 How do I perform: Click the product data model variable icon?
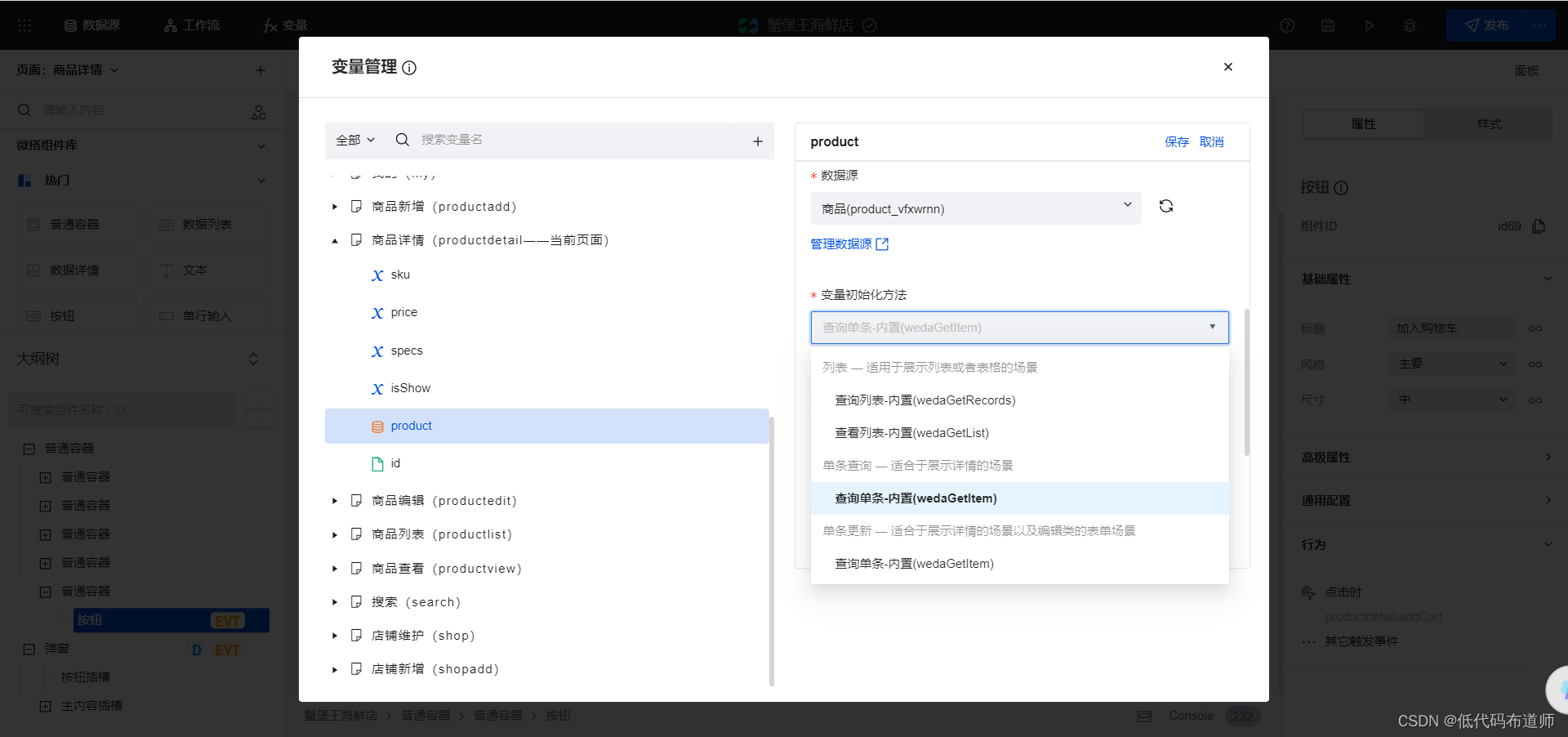(x=377, y=427)
